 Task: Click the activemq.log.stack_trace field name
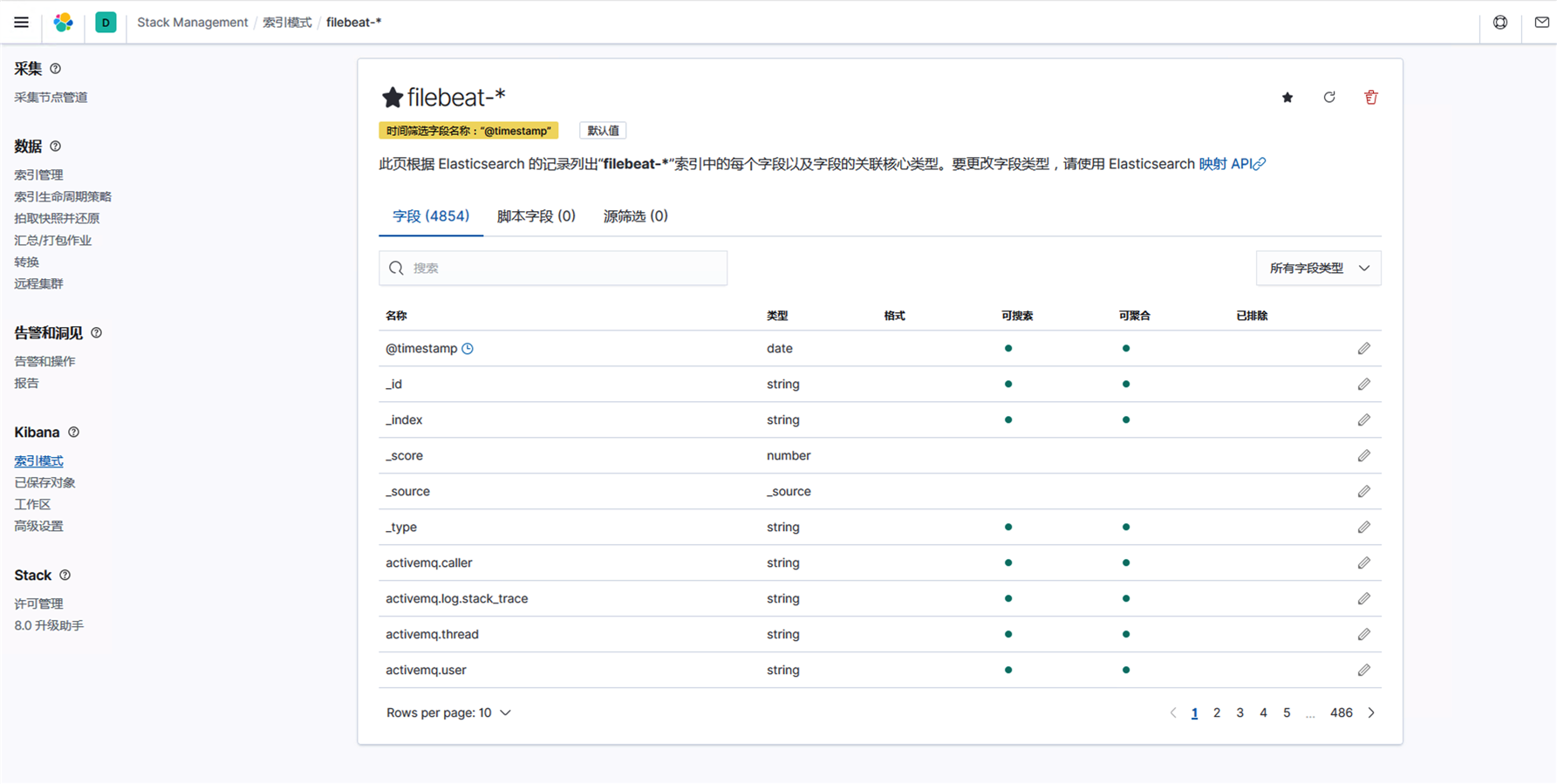(457, 599)
